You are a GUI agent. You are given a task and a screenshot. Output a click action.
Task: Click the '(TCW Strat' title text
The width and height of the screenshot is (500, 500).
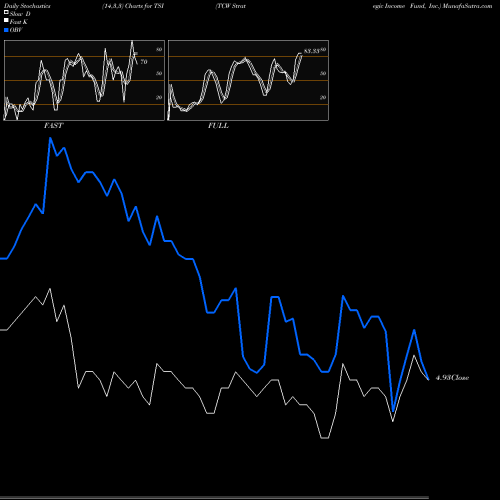point(231,6)
